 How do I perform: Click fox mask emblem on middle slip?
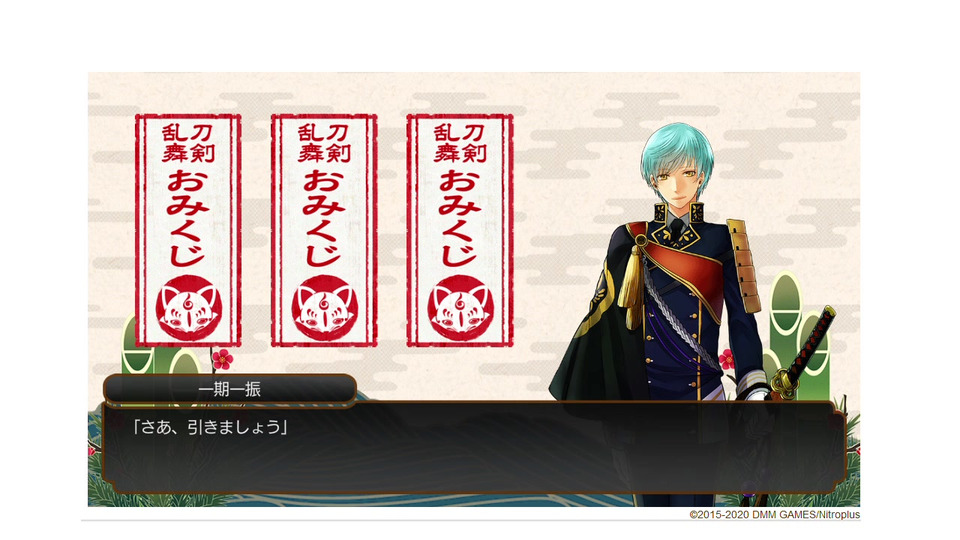324,308
